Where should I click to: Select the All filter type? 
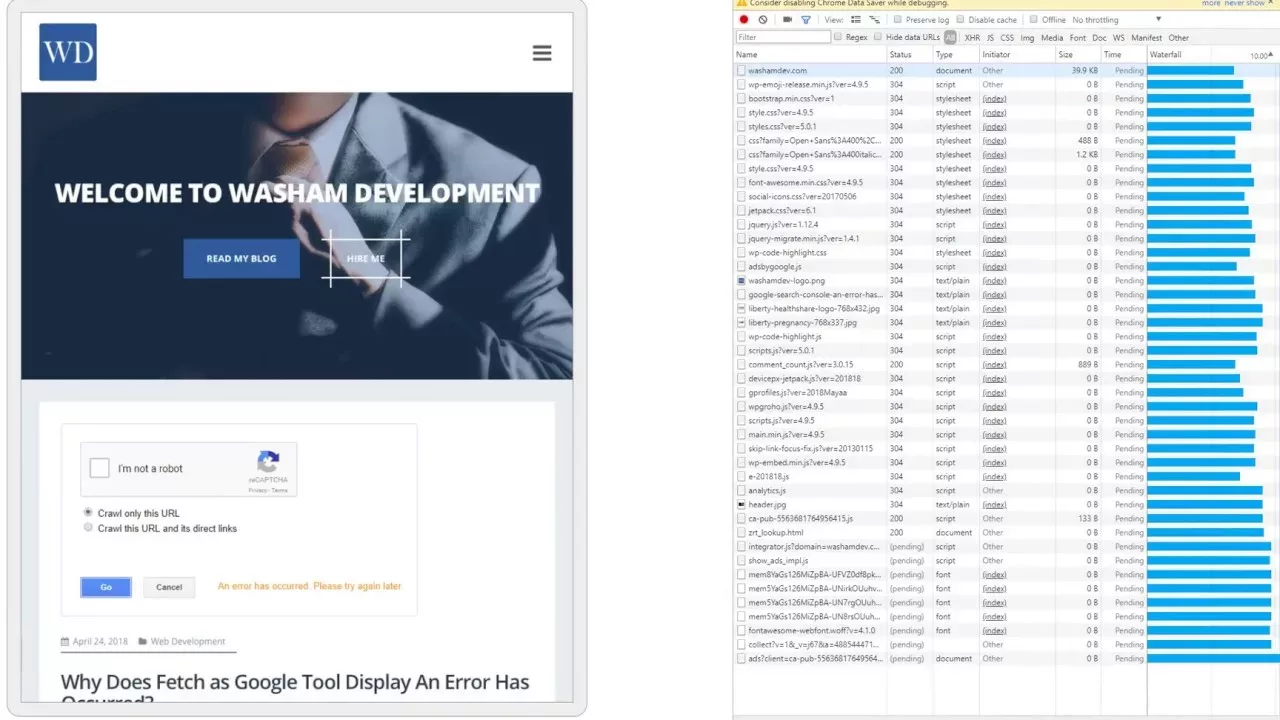[950, 37]
